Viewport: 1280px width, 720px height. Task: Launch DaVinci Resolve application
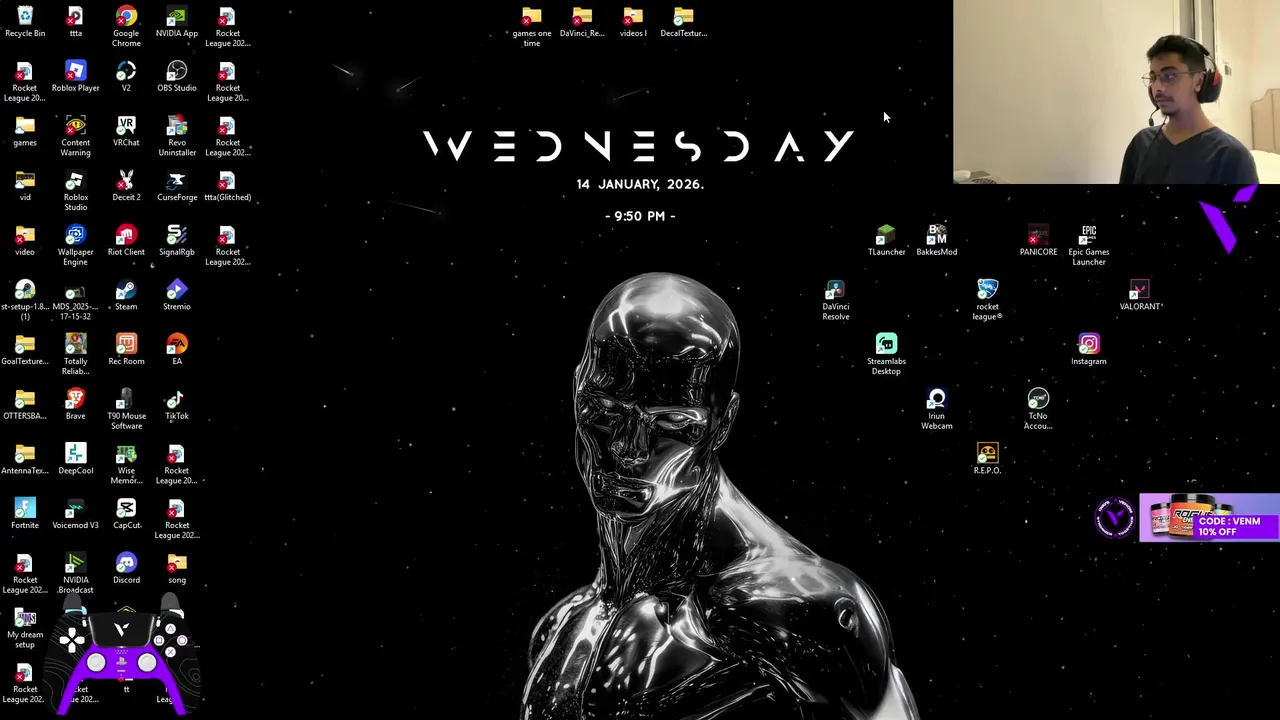836,301
